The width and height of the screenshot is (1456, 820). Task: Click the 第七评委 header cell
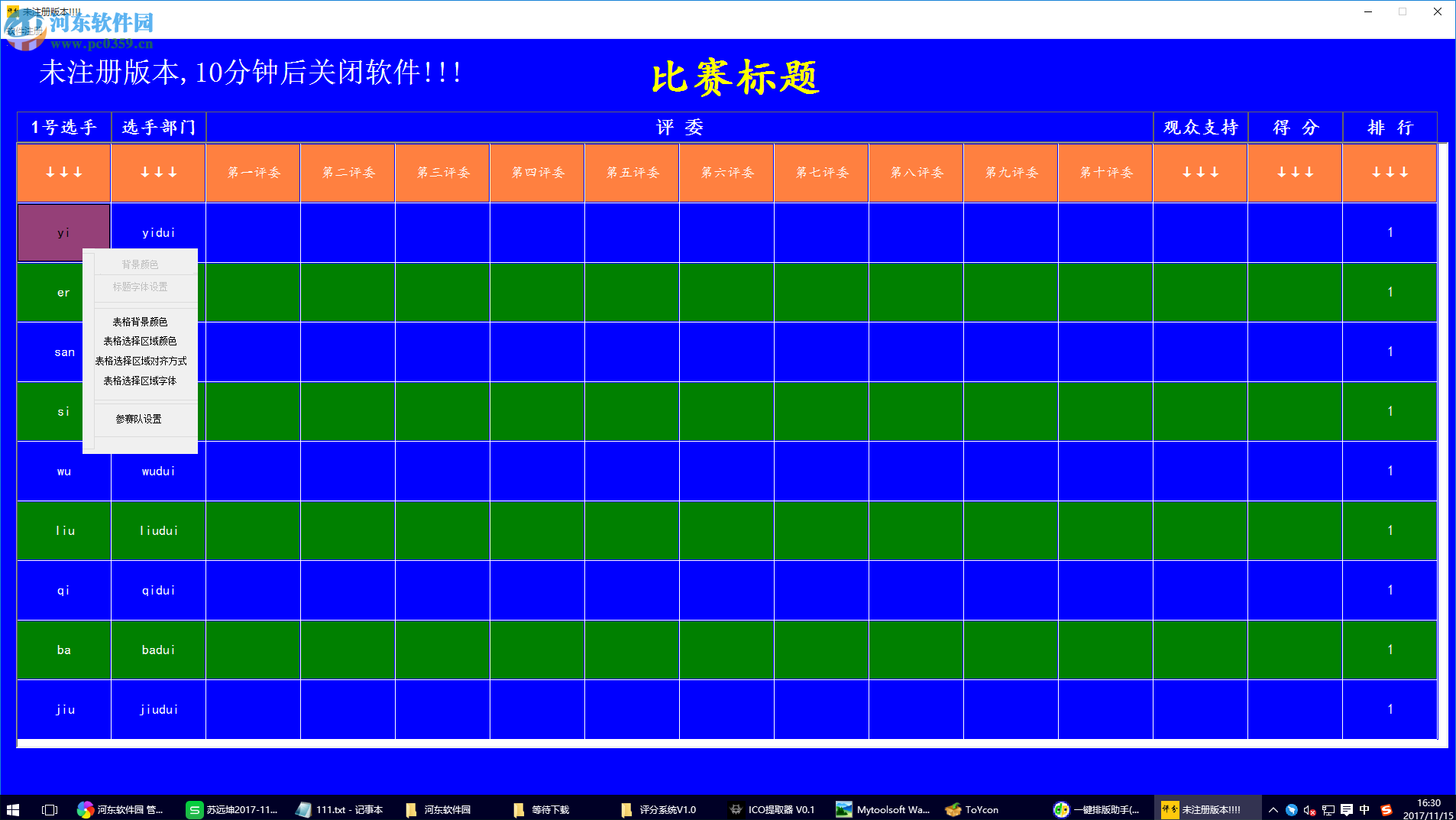click(822, 173)
